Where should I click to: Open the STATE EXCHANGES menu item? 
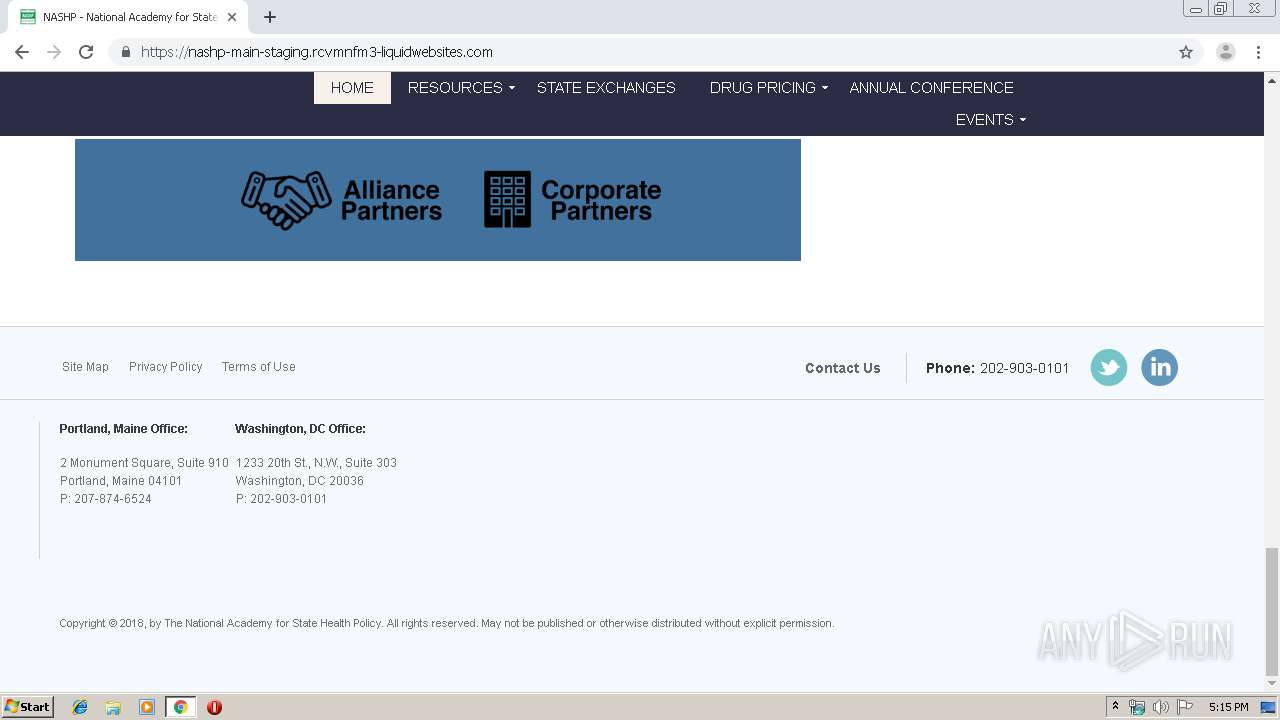[x=606, y=88]
